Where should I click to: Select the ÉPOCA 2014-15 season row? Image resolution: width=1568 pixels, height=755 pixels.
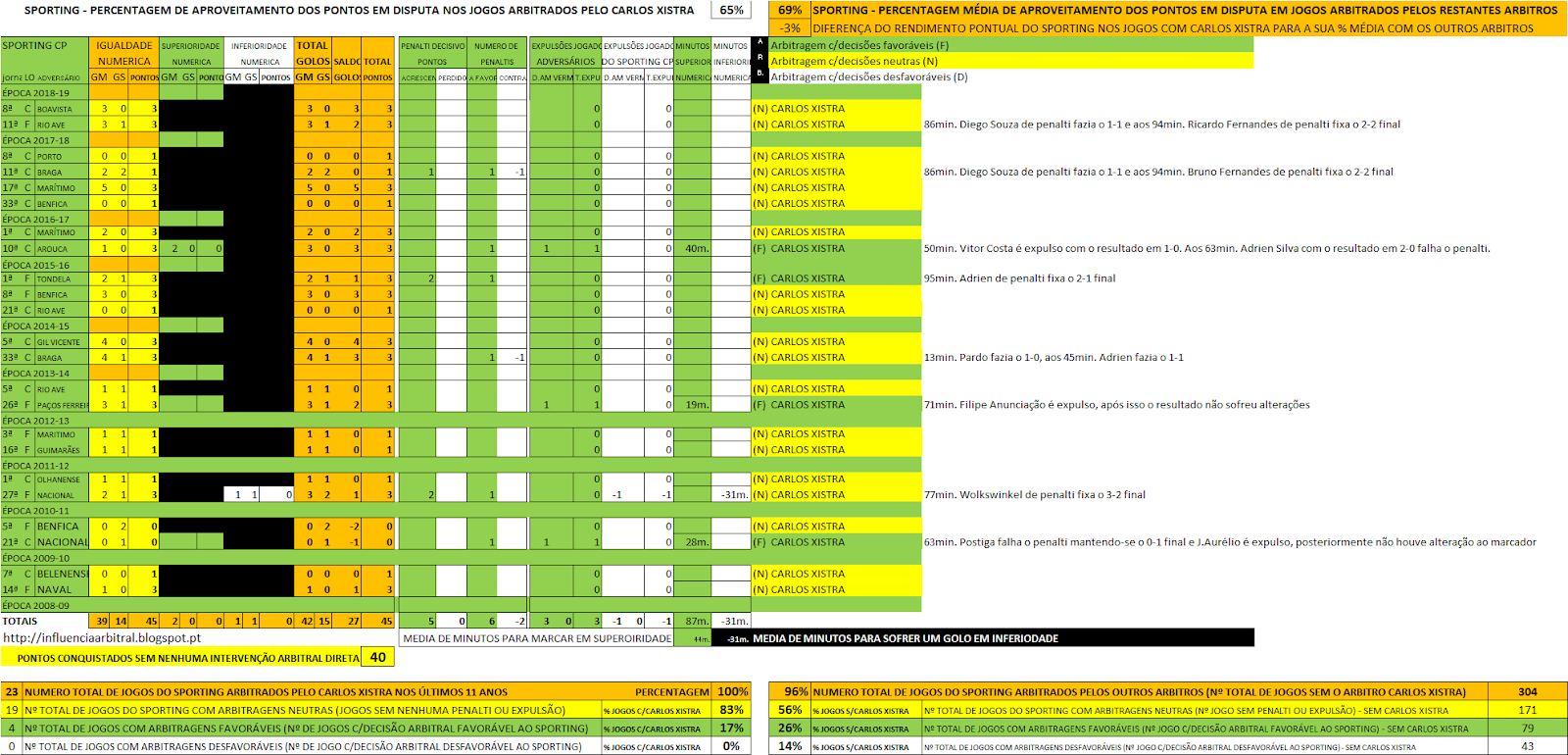[45, 326]
